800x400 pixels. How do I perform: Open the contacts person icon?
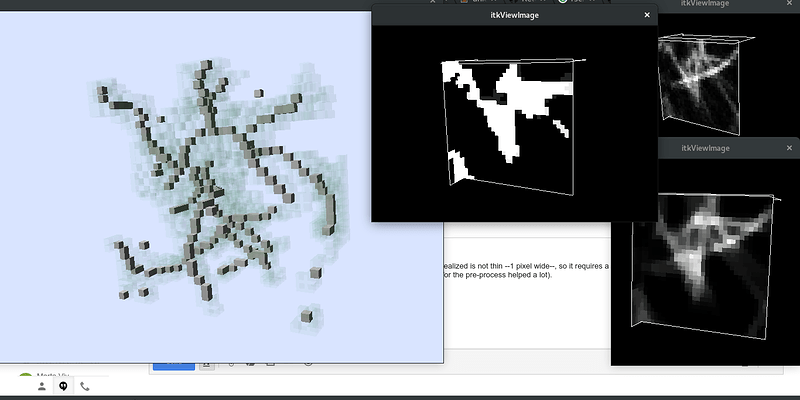(x=42, y=386)
